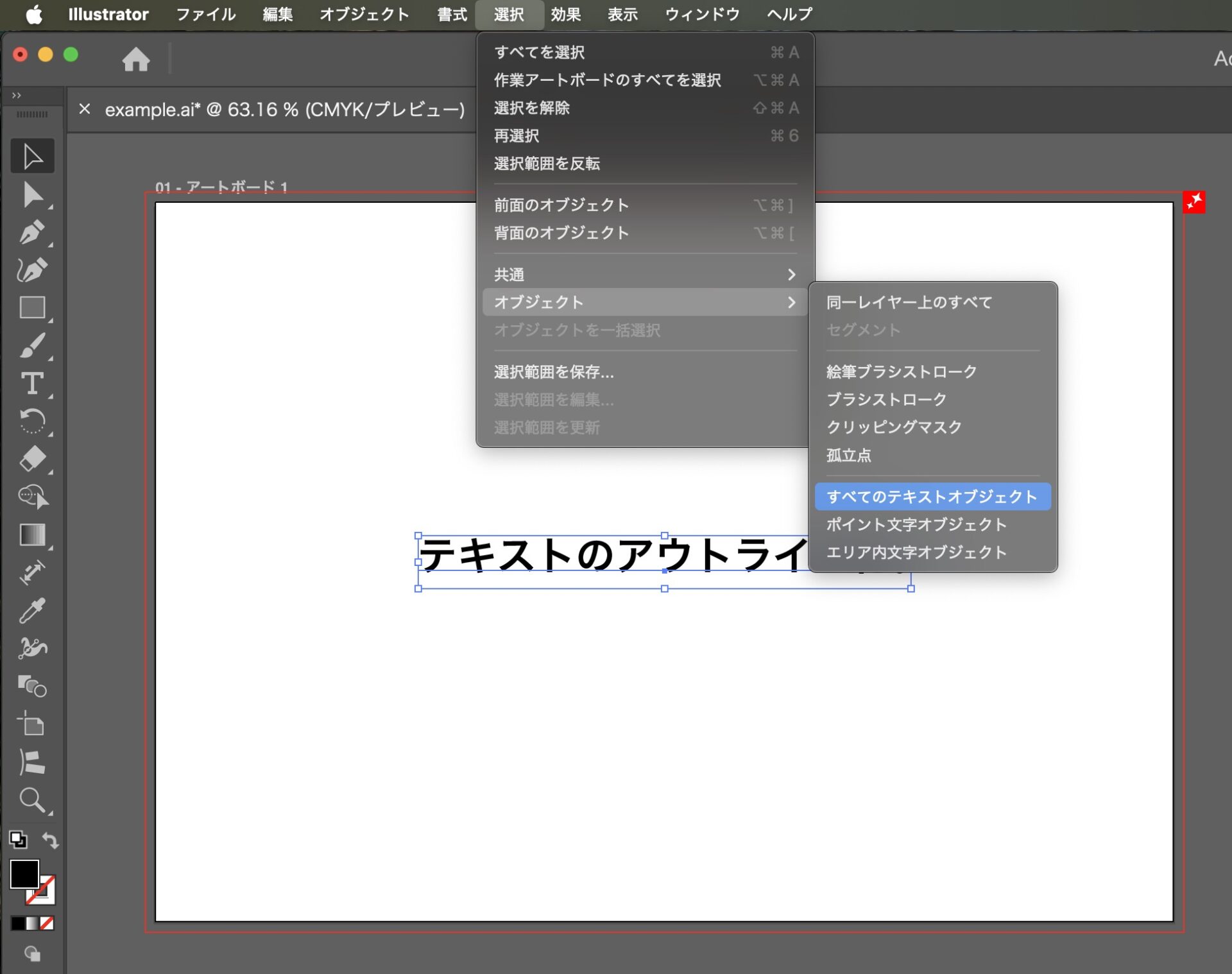Choose the Eyedropper tool
This screenshot has width=1232, height=974.
(x=33, y=610)
